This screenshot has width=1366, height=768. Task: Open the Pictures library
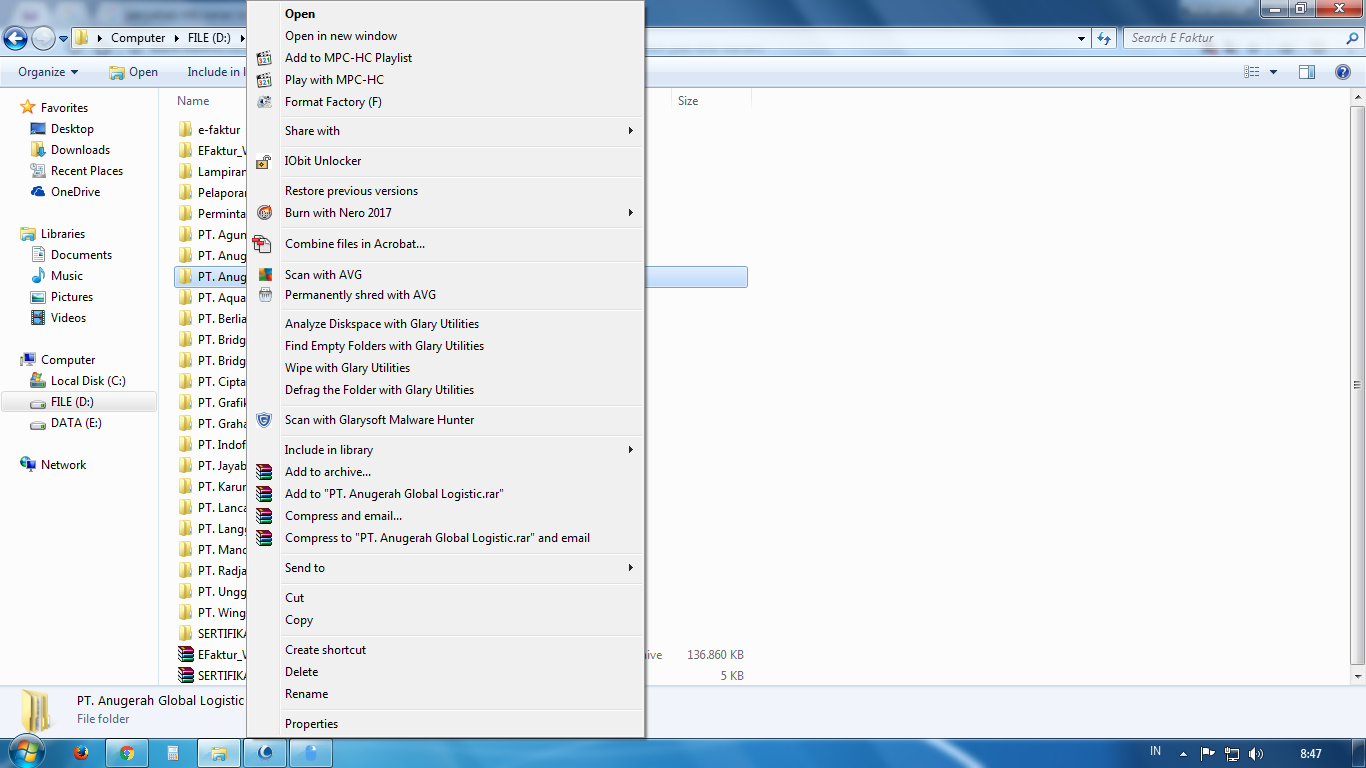(72, 297)
